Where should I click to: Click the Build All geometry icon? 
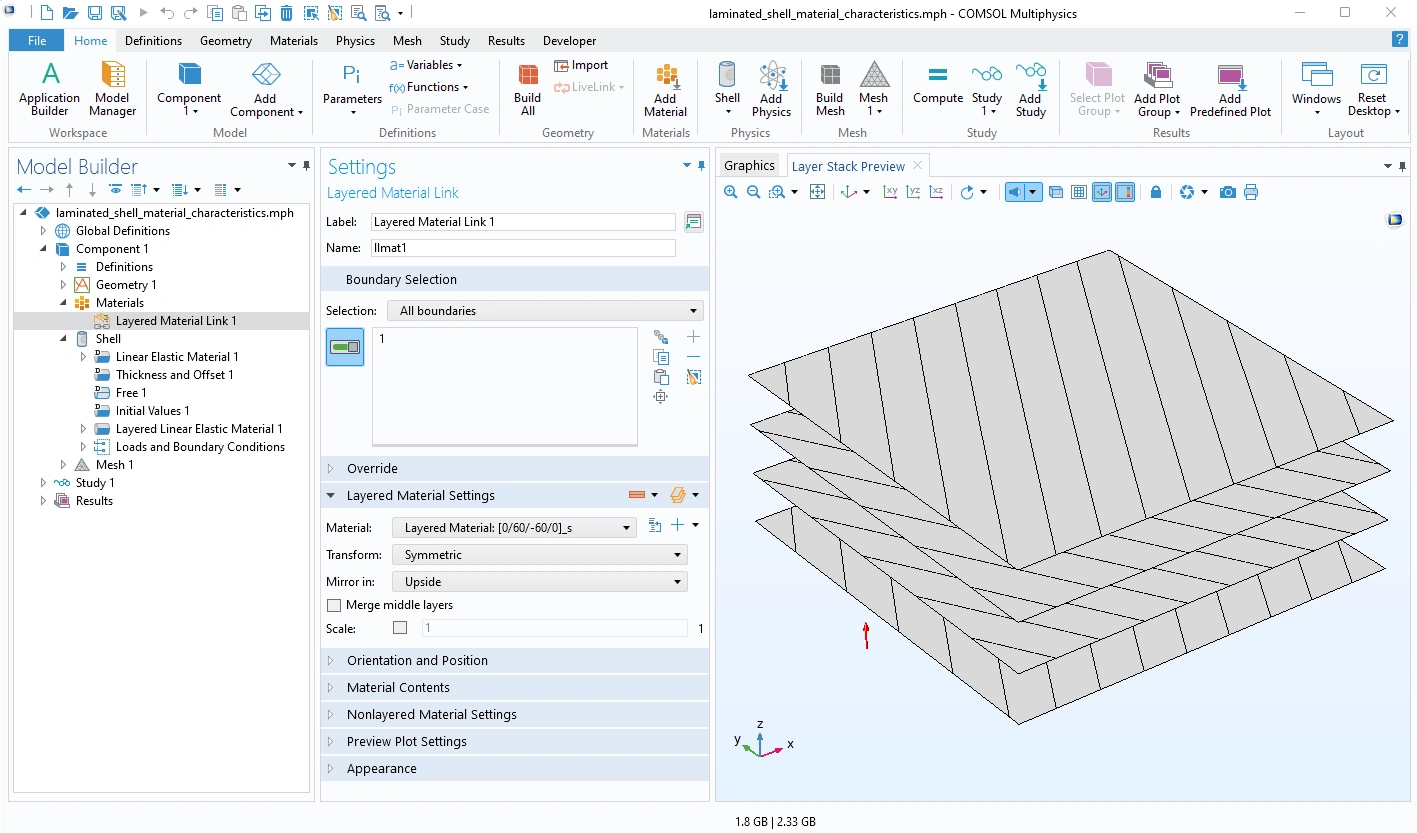click(x=527, y=88)
